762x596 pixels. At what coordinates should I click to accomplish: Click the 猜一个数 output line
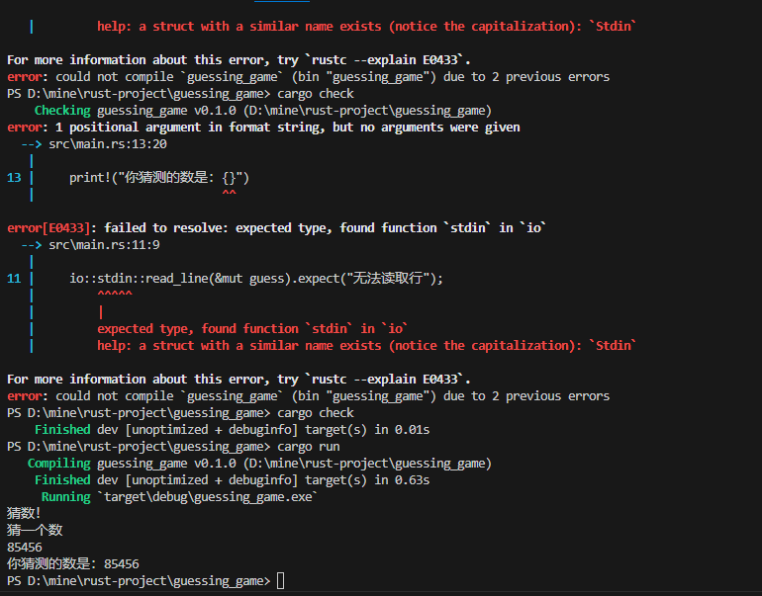point(35,530)
